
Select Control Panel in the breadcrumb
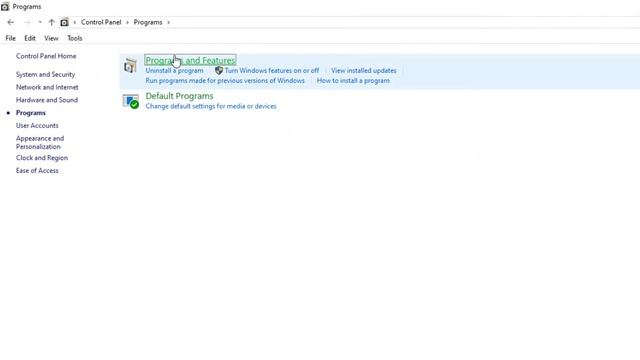[x=101, y=22]
